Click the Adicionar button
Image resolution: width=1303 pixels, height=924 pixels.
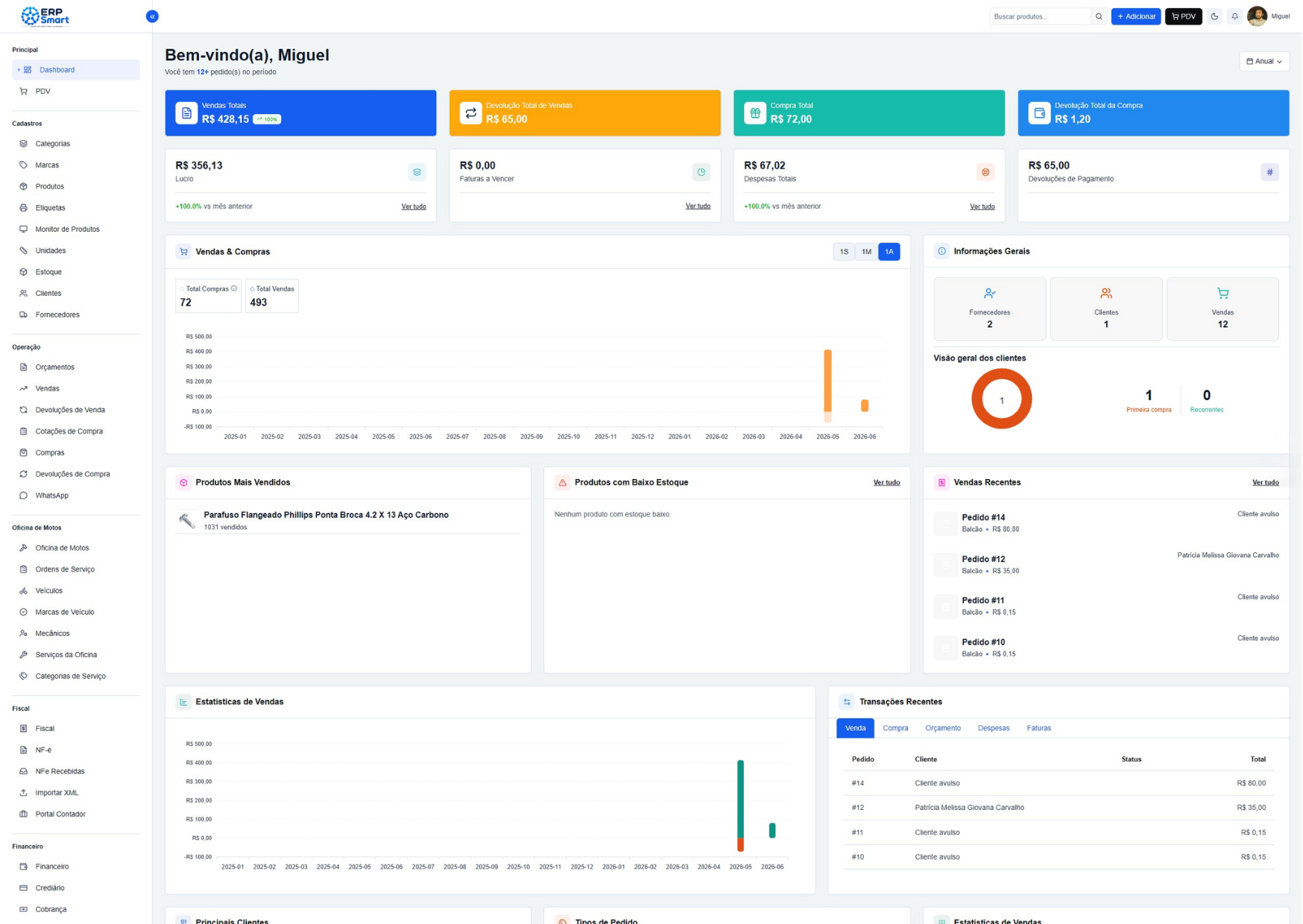pyautogui.click(x=1136, y=16)
